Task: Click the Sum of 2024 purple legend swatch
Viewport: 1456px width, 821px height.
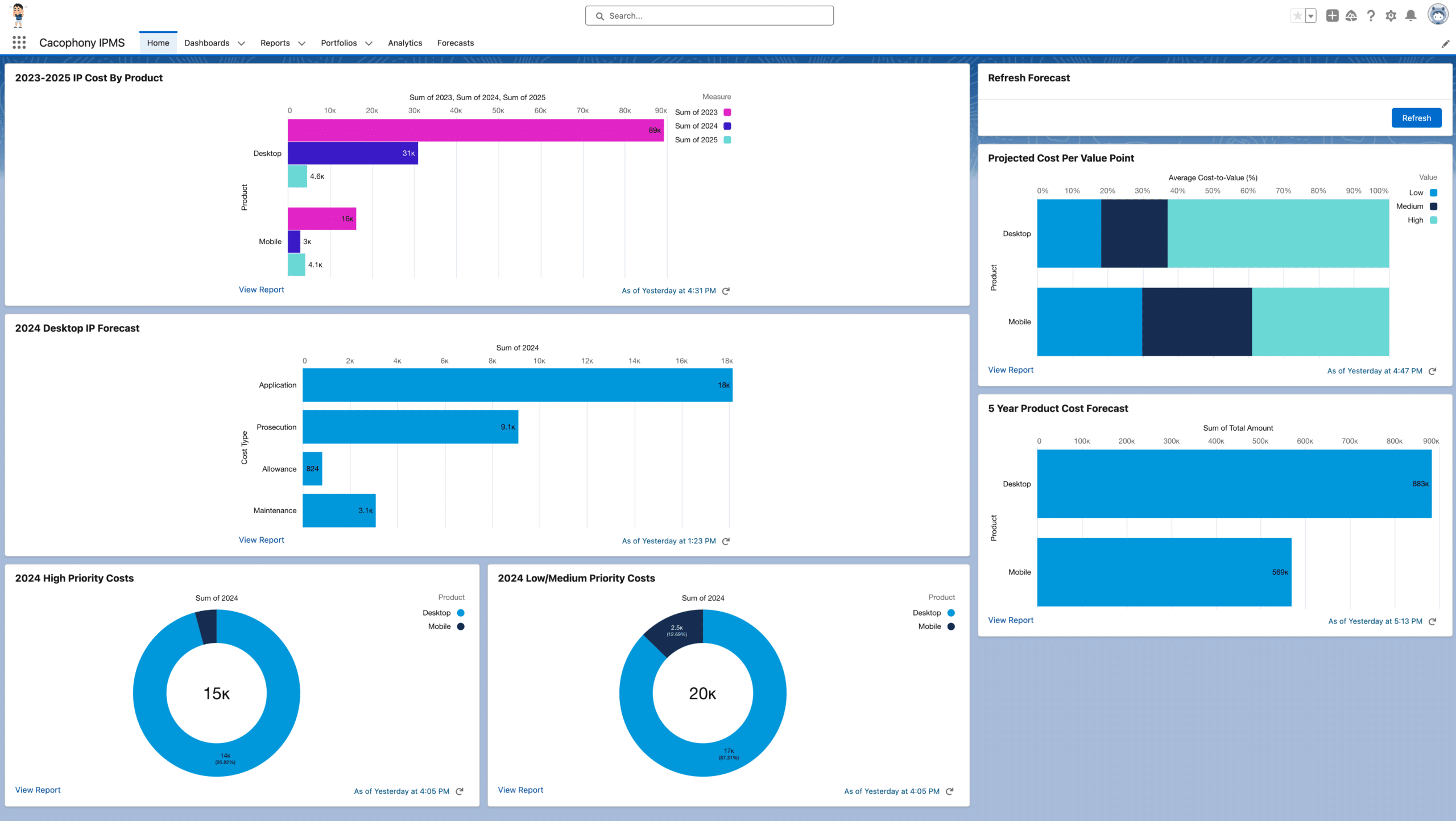Action: [727, 126]
